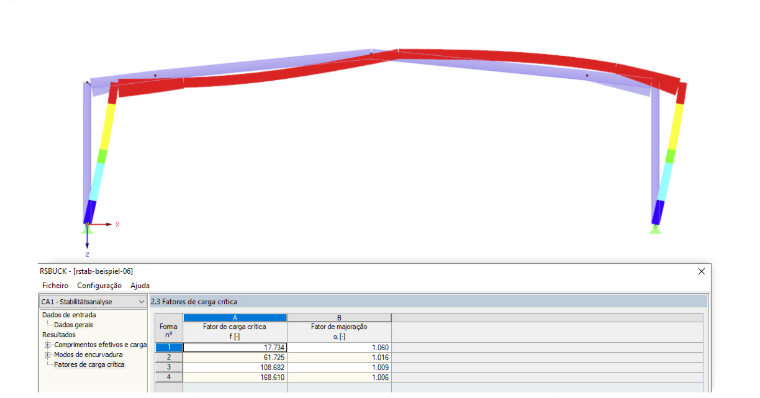Select Dados gerais in the tree
760x398 pixels.
click(74, 325)
